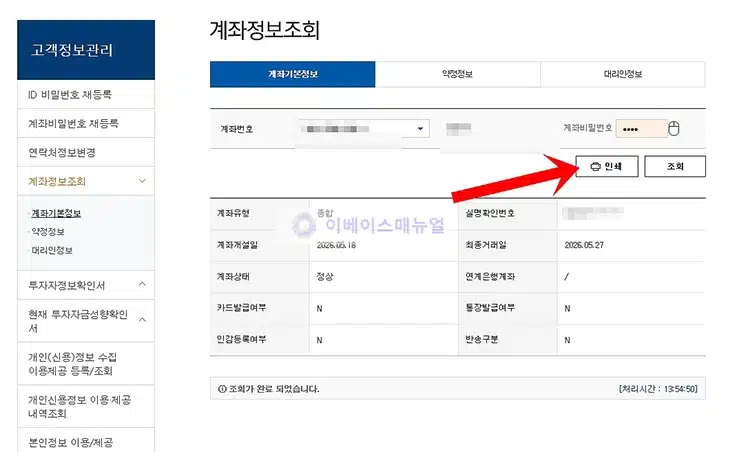Open 개인(신용)정보 수집 이용제공 등록/조회

86,364
